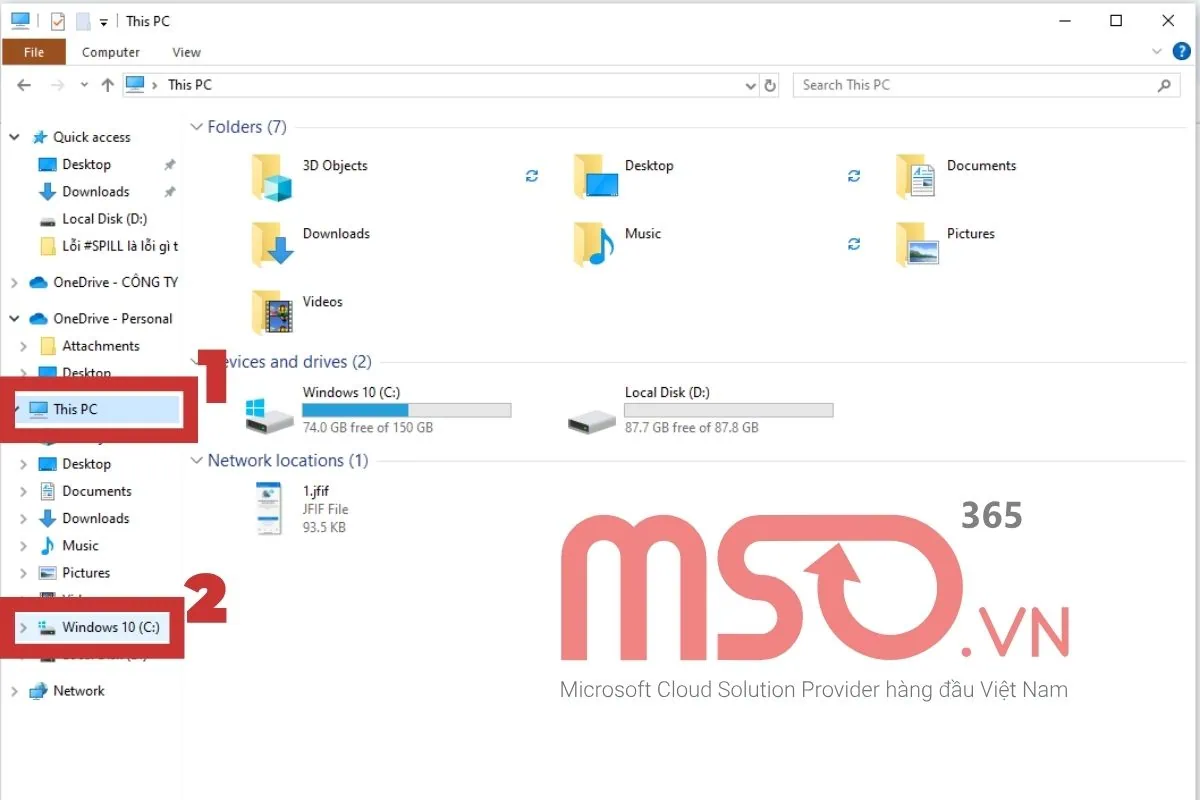Image resolution: width=1200 pixels, height=800 pixels.
Task: Click the pin icon next to Desktop
Action: coord(170,164)
